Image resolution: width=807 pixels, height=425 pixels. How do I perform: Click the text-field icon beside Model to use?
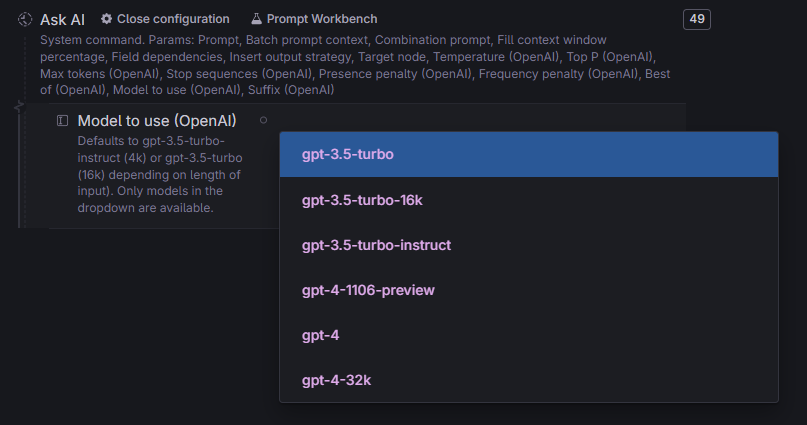pos(62,121)
